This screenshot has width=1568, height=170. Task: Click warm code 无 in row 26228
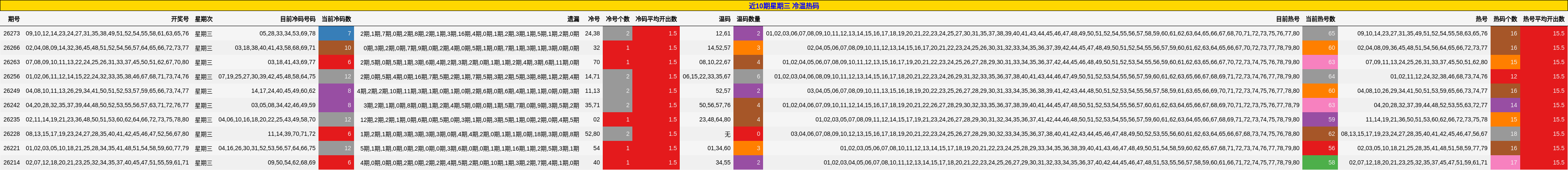(x=728, y=134)
